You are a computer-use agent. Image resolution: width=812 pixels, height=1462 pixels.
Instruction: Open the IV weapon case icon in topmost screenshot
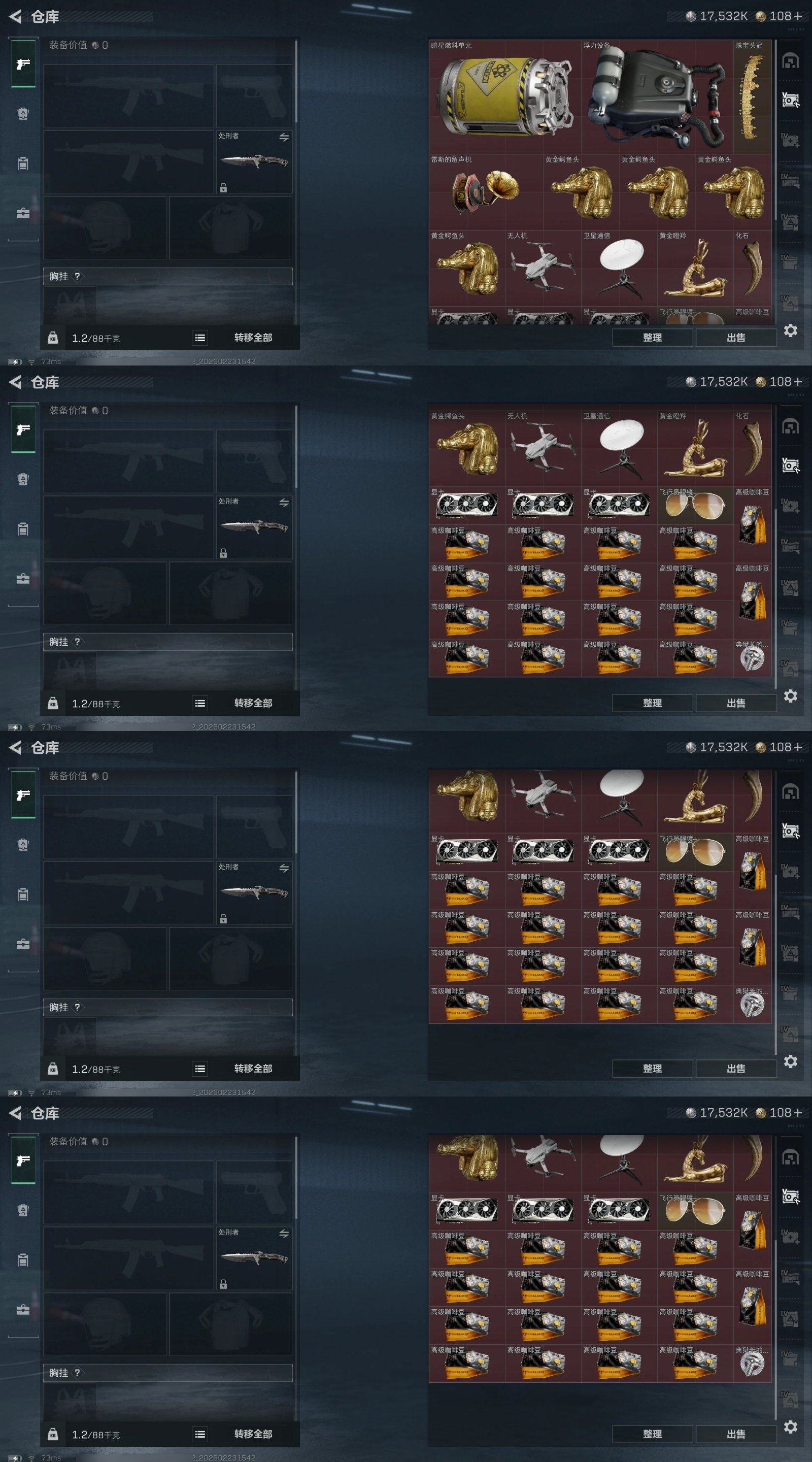pyautogui.click(x=791, y=181)
